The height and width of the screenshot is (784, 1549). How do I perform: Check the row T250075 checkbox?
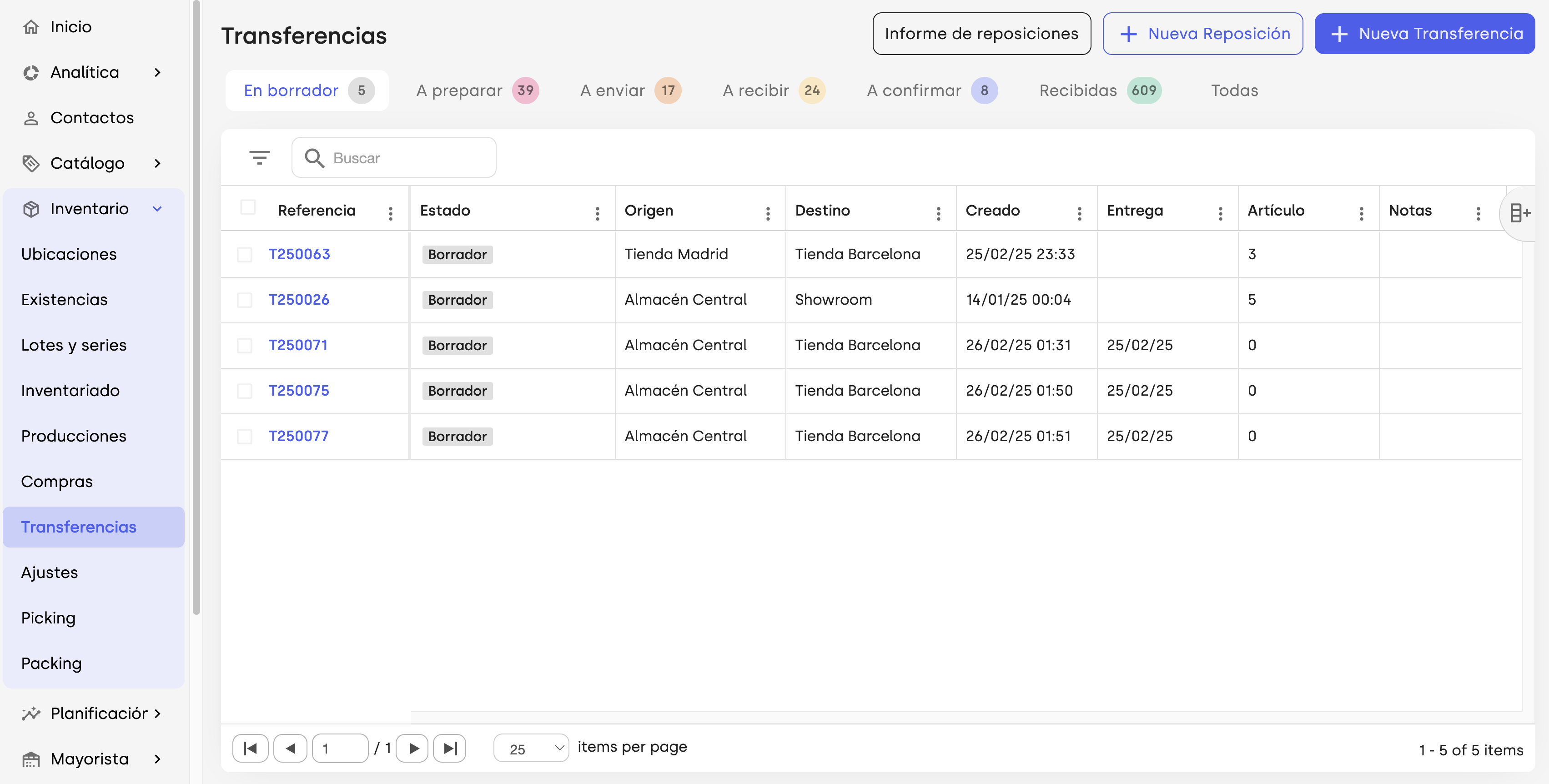pos(244,392)
